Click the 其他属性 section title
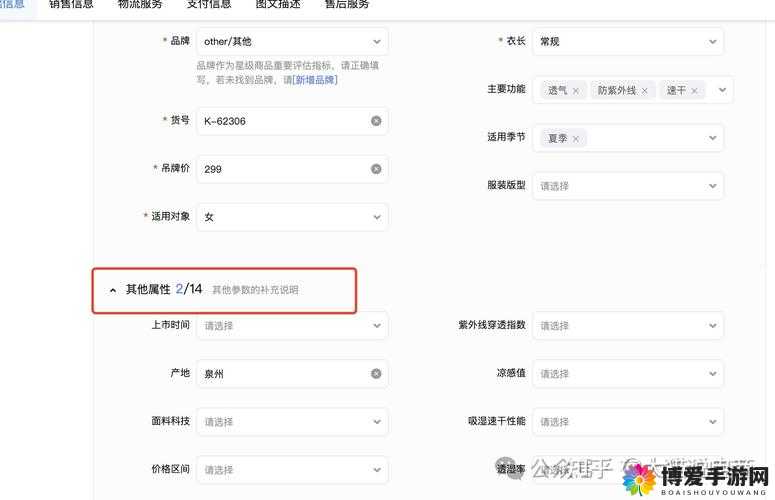Image resolution: width=775 pixels, height=500 pixels. (x=148, y=289)
